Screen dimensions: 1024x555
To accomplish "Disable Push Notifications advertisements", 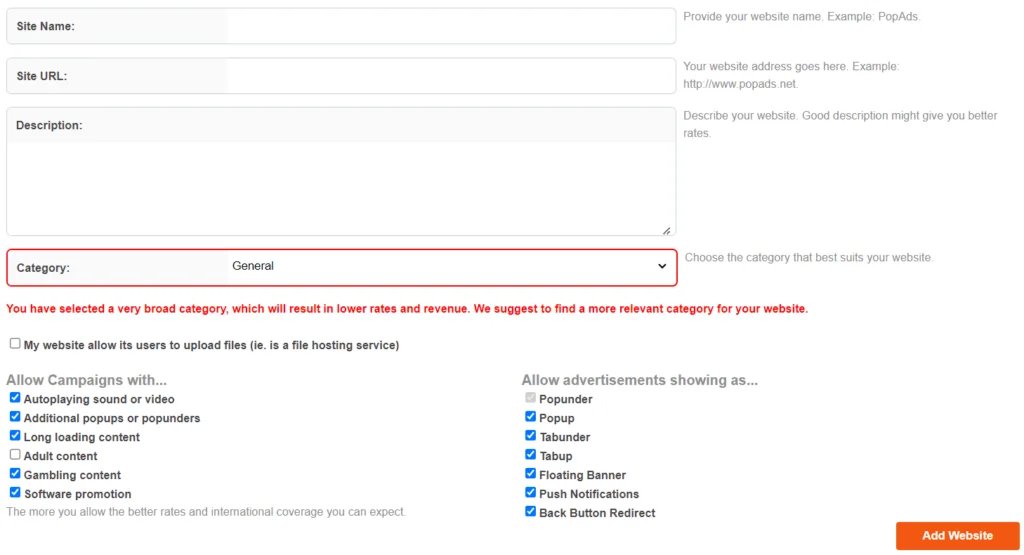I will tap(530, 492).
